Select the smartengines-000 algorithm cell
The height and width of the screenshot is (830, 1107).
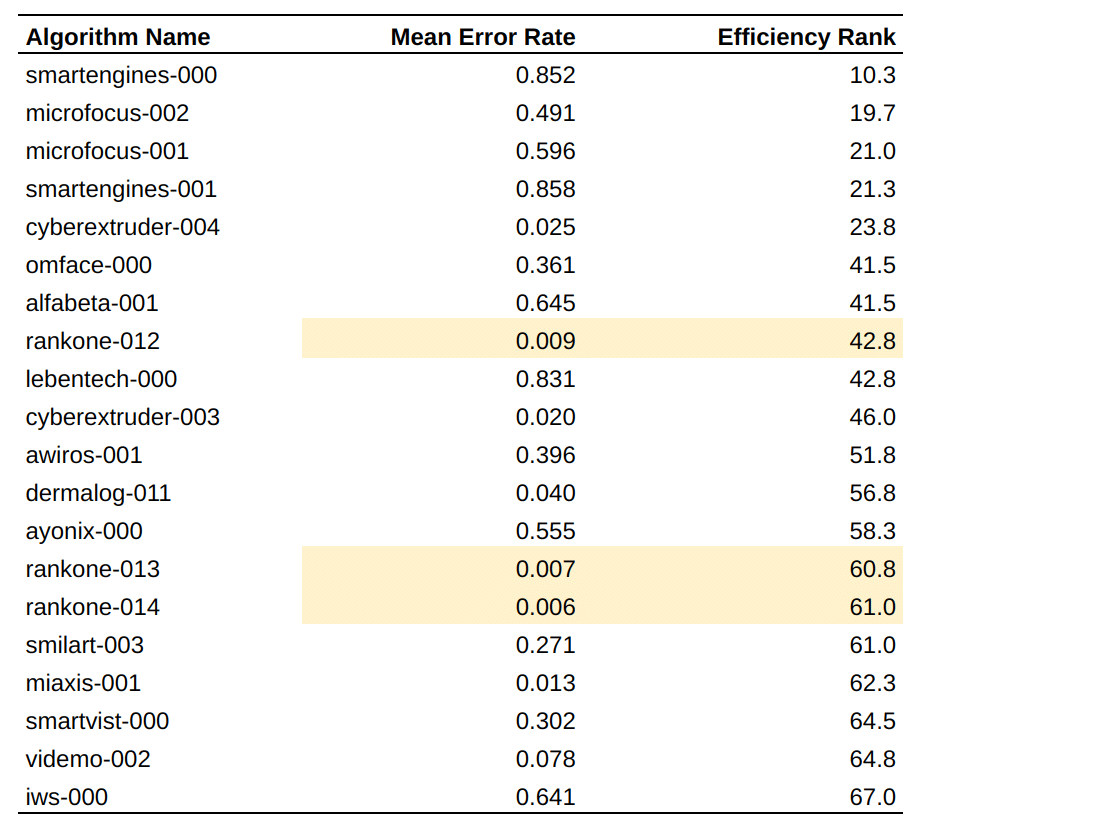point(121,75)
